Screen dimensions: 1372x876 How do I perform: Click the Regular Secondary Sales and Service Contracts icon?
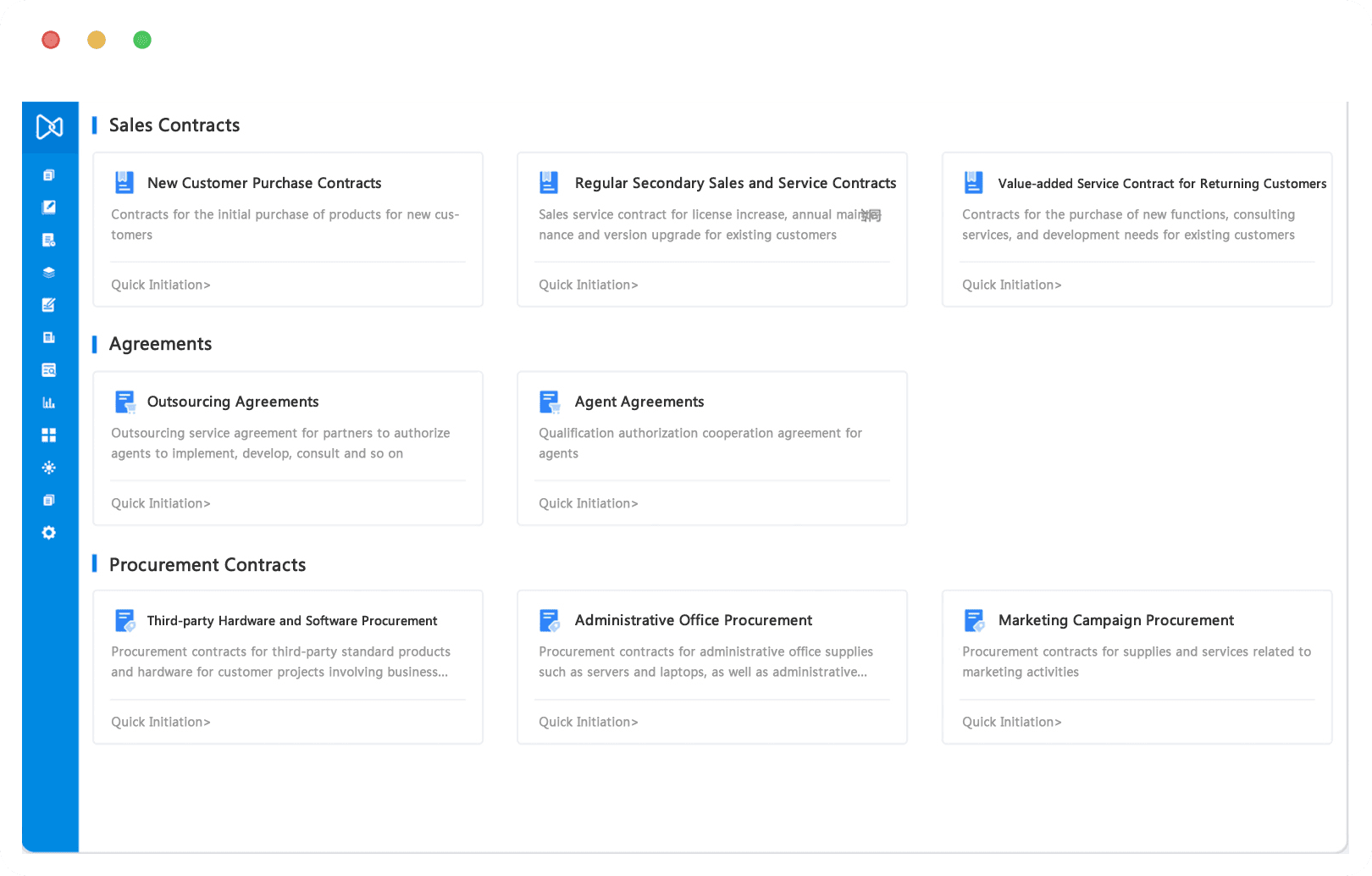(x=549, y=182)
